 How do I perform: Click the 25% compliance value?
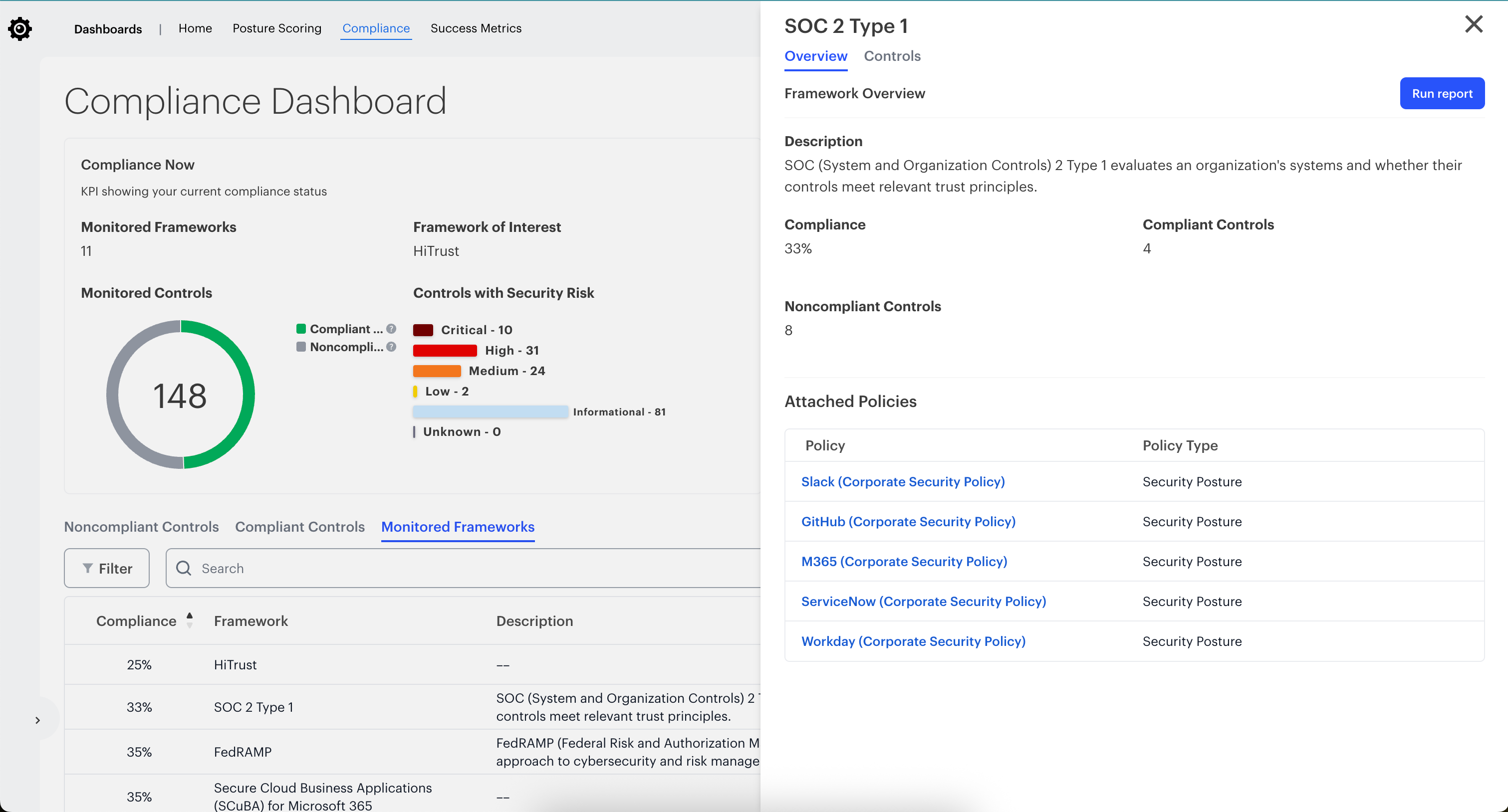pyautogui.click(x=139, y=664)
